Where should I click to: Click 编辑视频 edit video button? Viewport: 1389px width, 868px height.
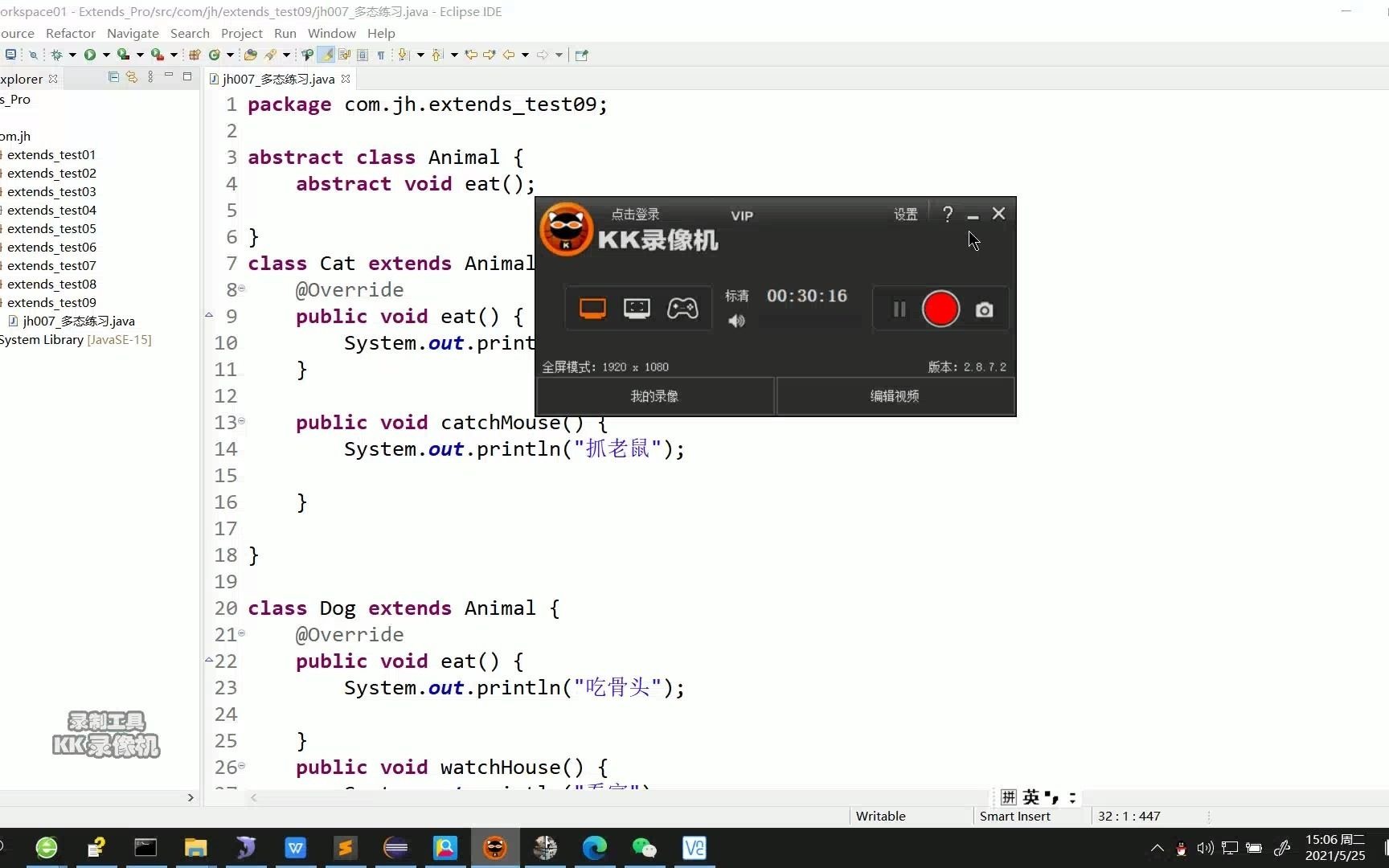[895, 396]
